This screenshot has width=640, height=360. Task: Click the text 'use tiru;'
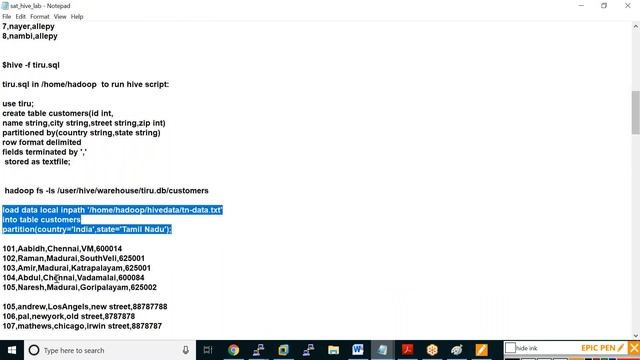tap(18, 104)
